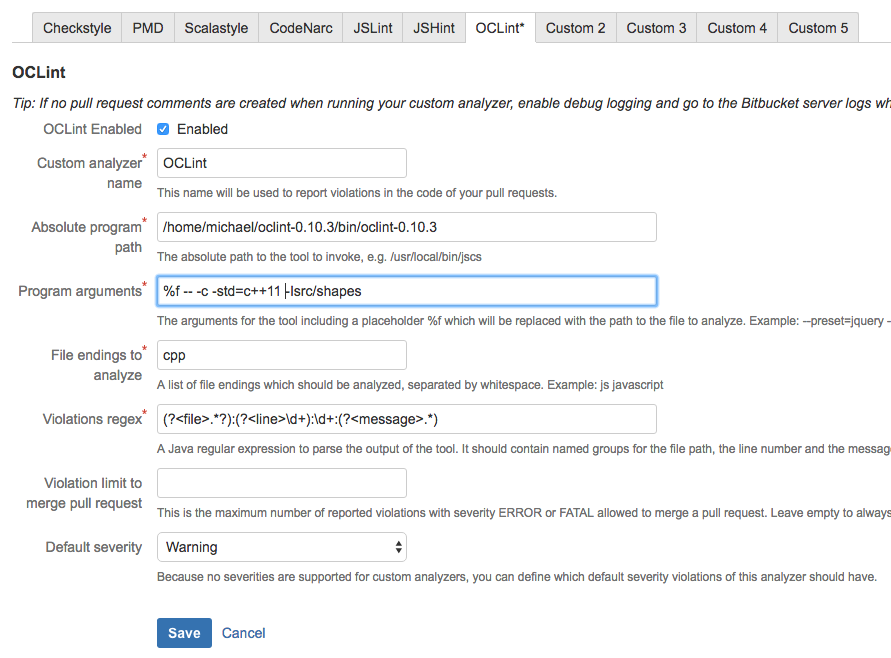Switch to the JSHint tab

434,28
